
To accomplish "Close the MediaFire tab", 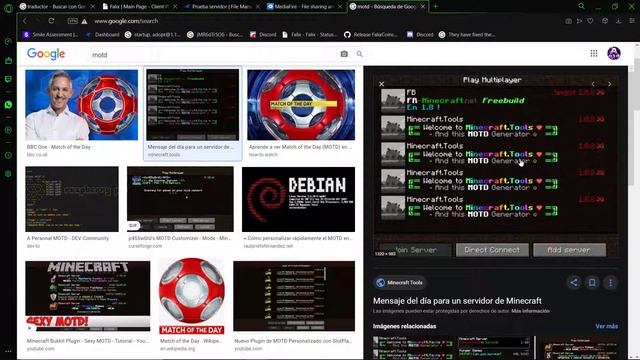I will pos(340,7).
